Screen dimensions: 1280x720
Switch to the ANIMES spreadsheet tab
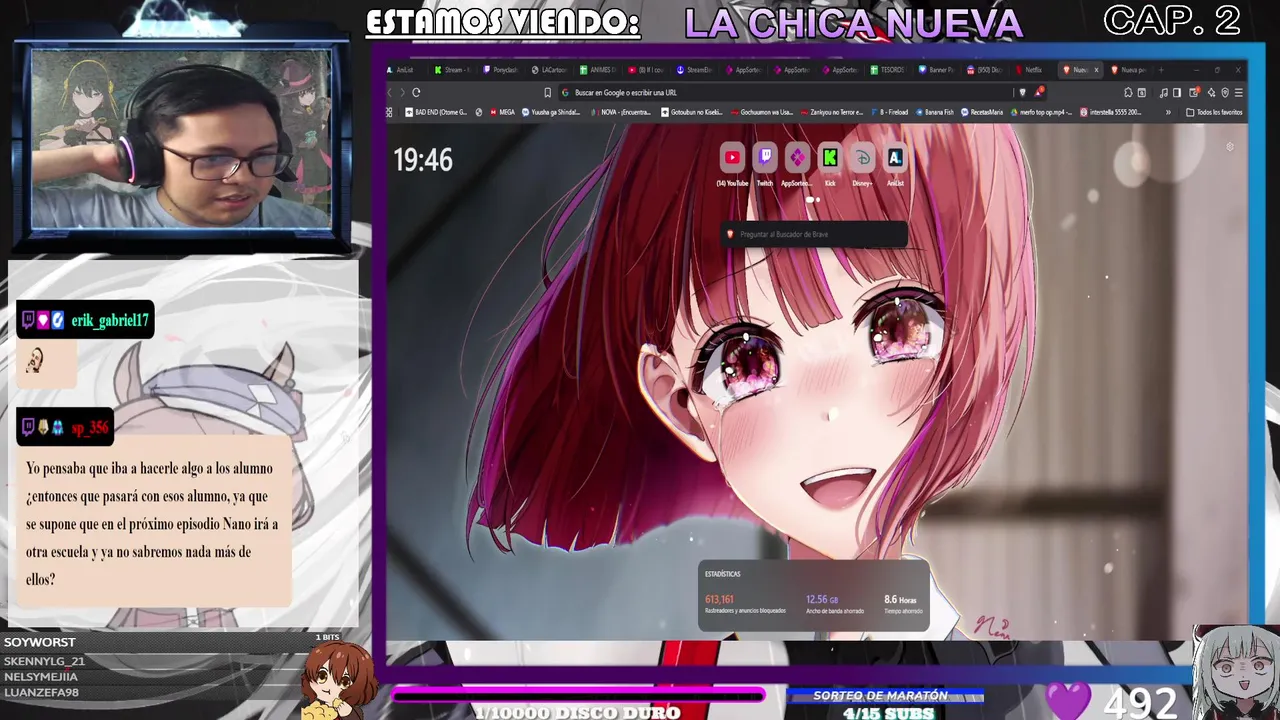coord(598,70)
